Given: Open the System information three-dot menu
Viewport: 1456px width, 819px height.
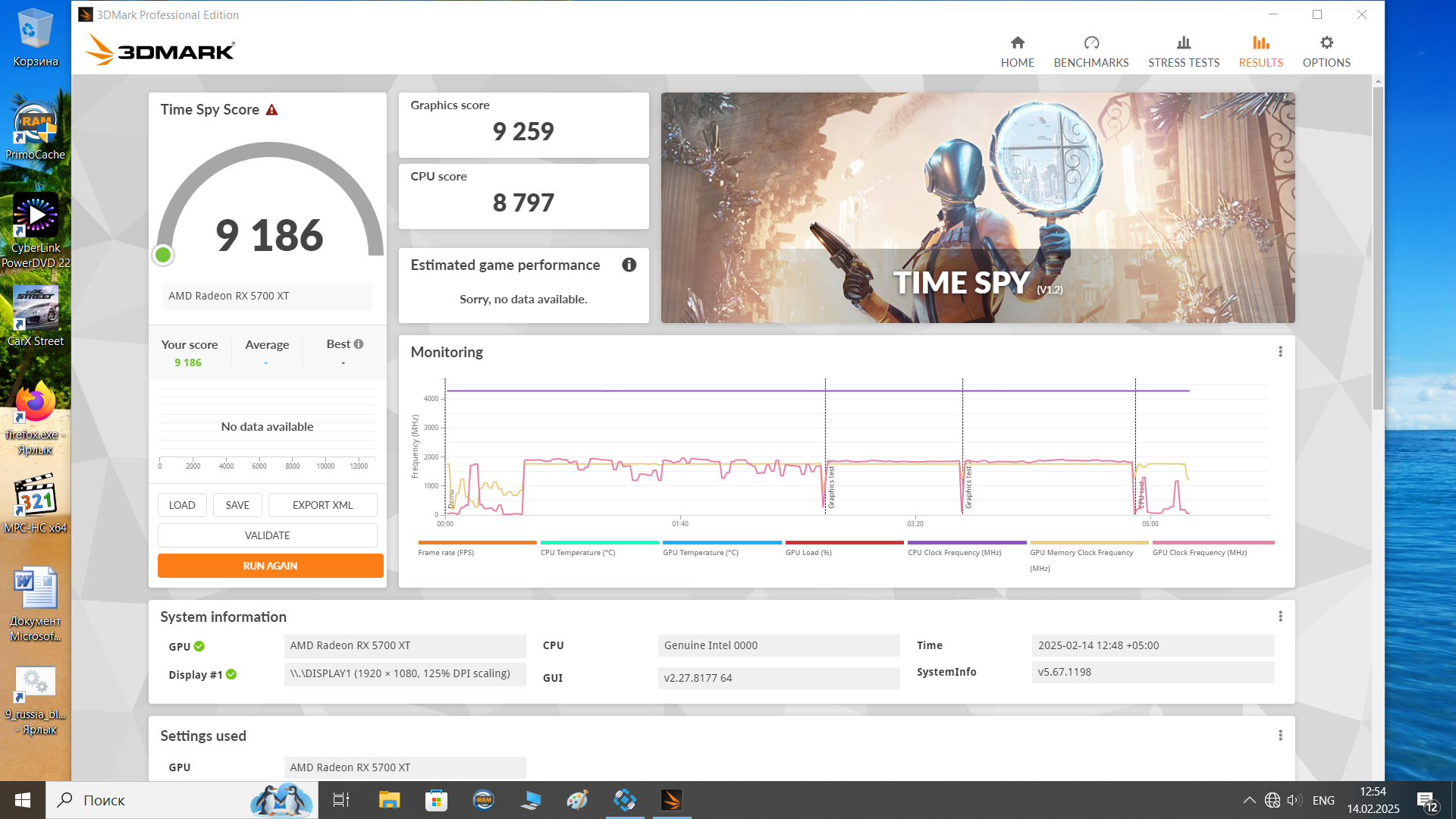Looking at the screenshot, I should tap(1280, 617).
